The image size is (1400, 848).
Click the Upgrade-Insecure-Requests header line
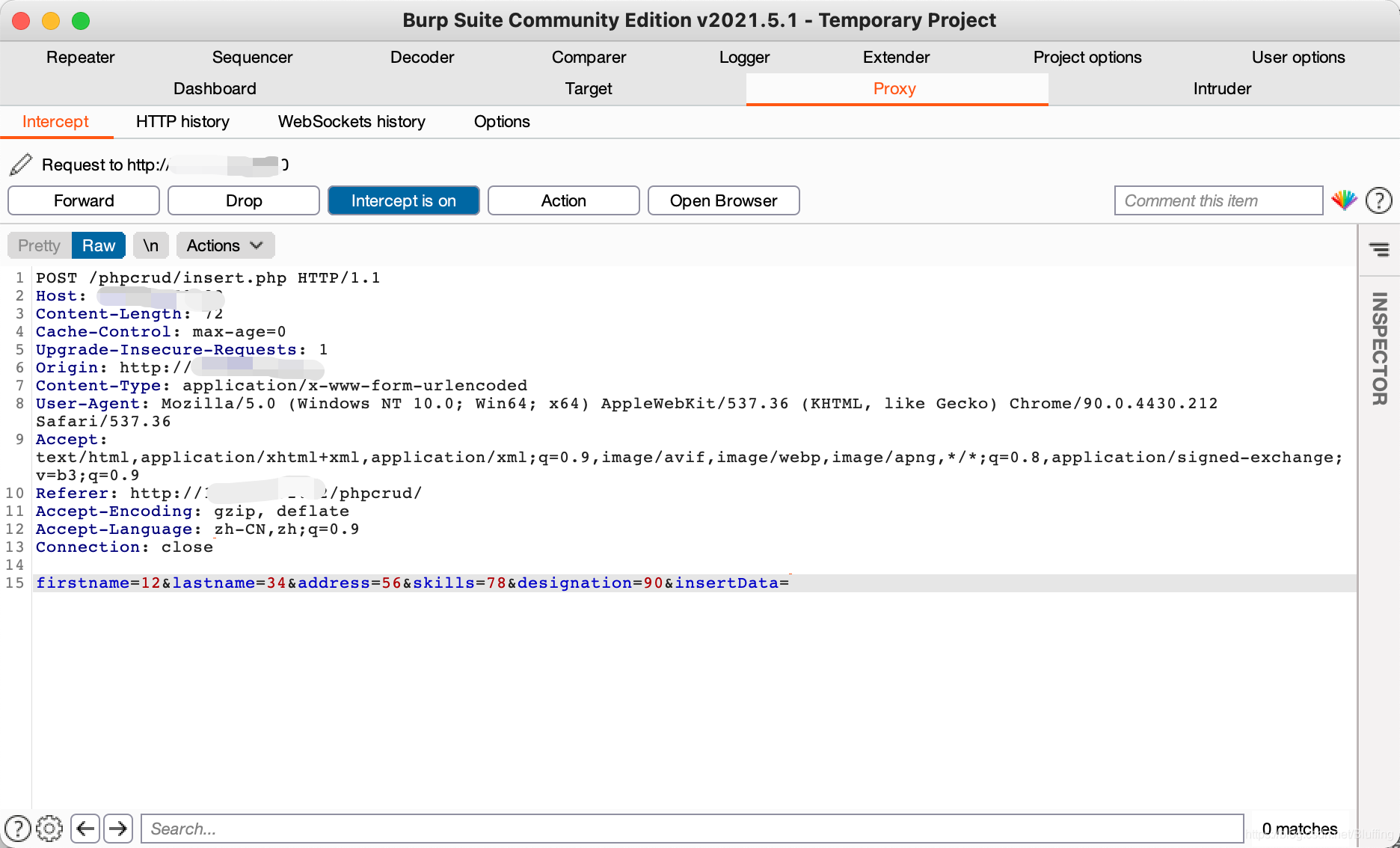pos(182,350)
